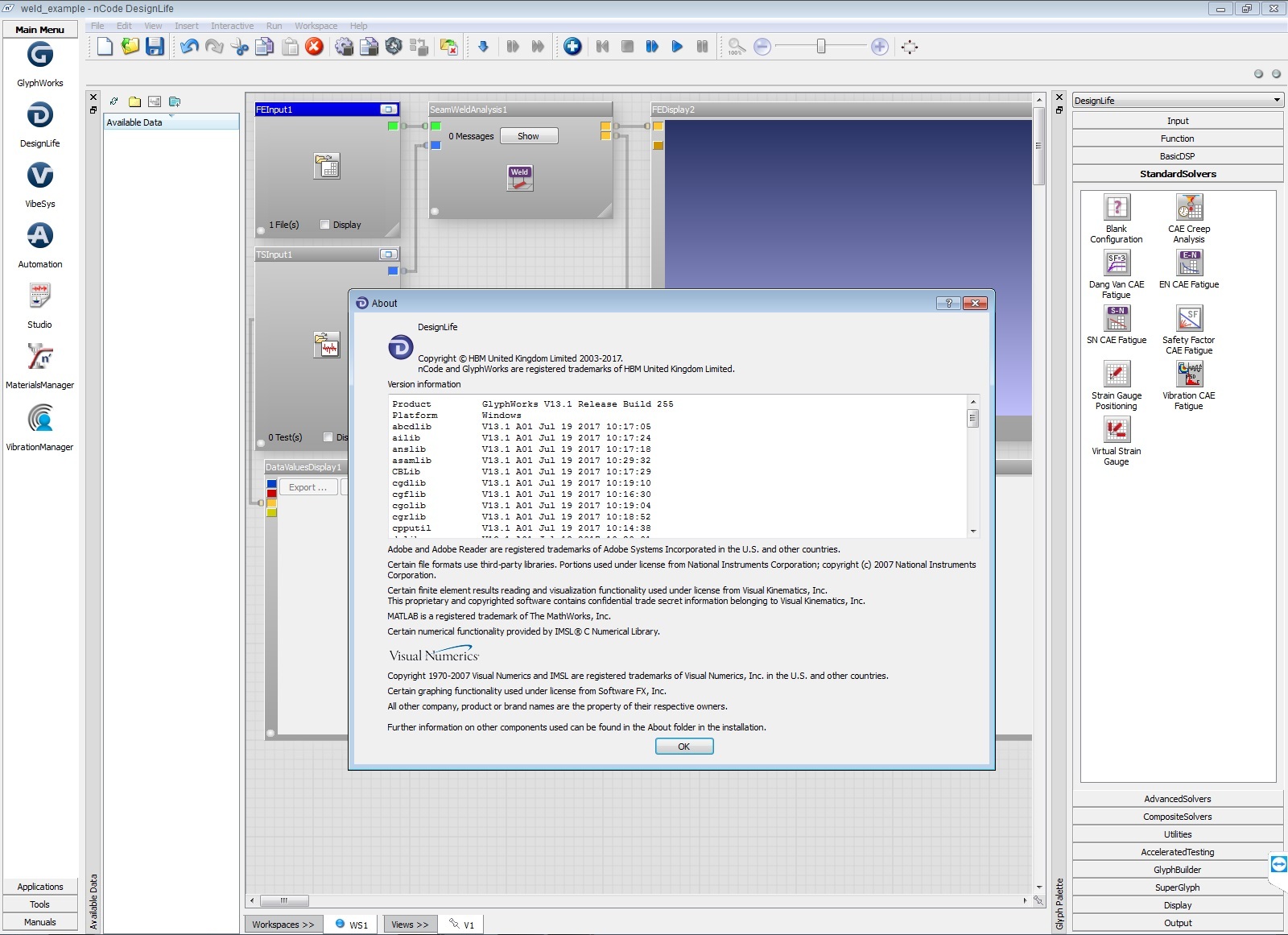Screen dimensions: 1288x935
Task: Click the Undo arrow icon
Action: point(189,47)
